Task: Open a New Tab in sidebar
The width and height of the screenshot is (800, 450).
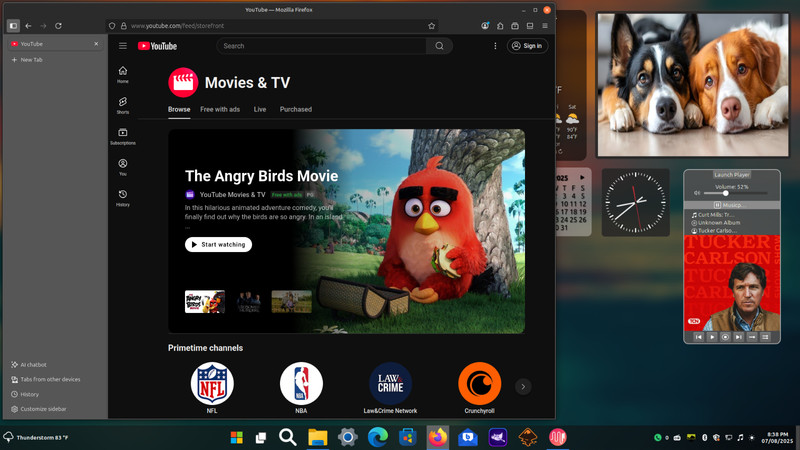Action: [x=55, y=60]
